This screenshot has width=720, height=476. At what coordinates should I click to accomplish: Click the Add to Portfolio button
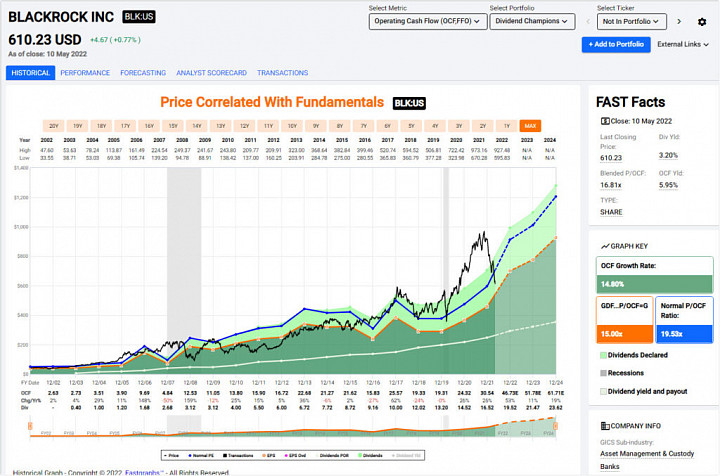click(616, 45)
